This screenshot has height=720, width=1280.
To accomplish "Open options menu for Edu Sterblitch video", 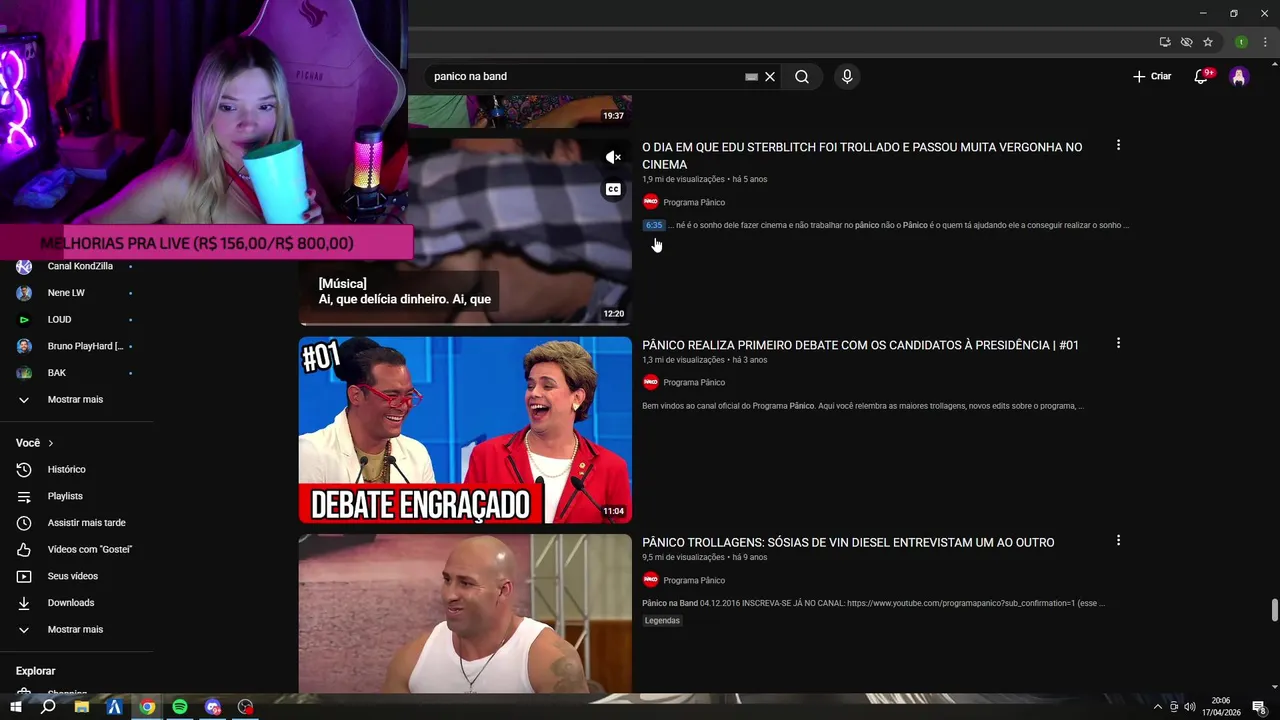I will [x=1118, y=146].
